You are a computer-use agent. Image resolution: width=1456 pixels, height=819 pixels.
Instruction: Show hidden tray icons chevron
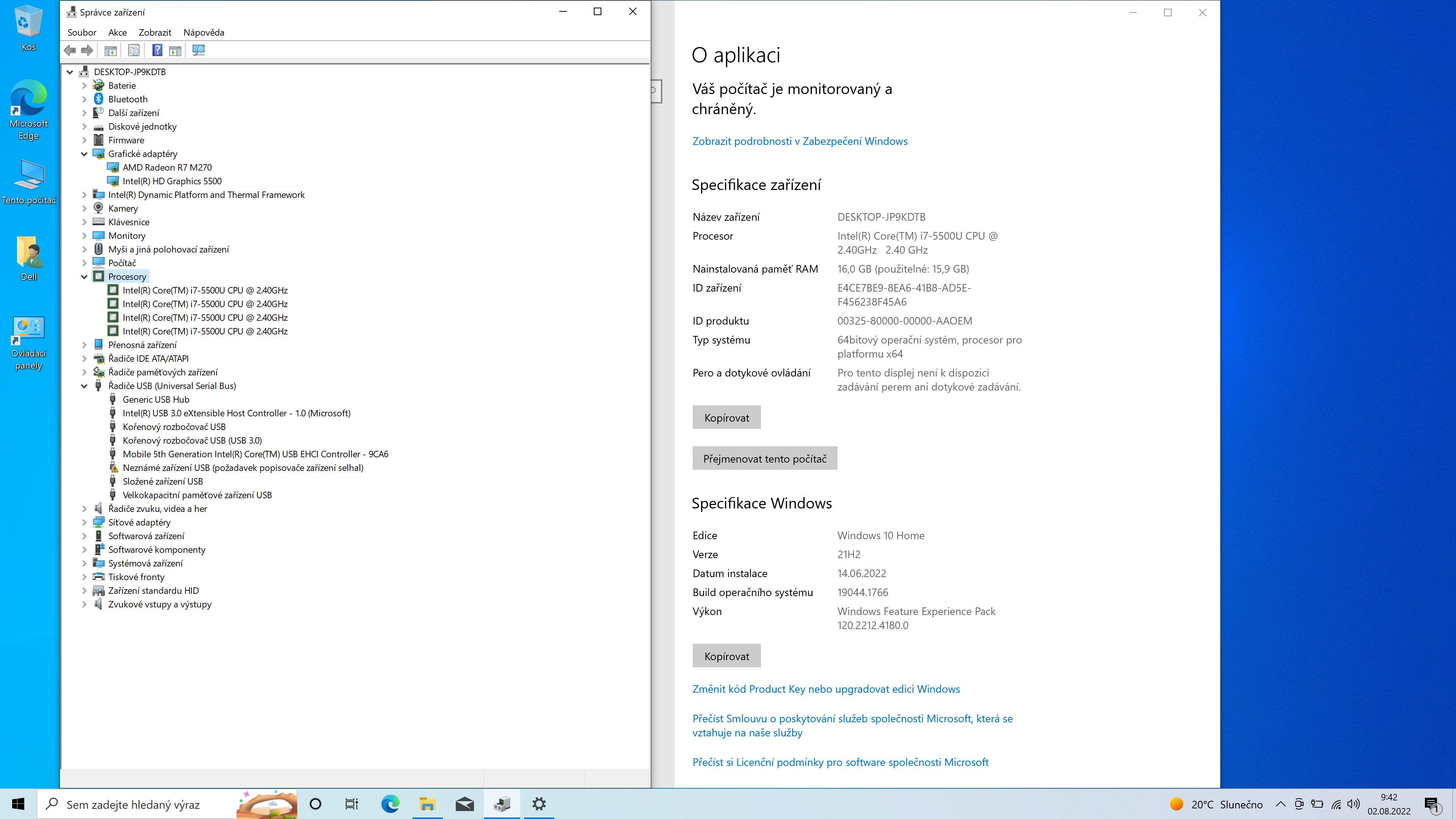click(x=1281, y=804)
